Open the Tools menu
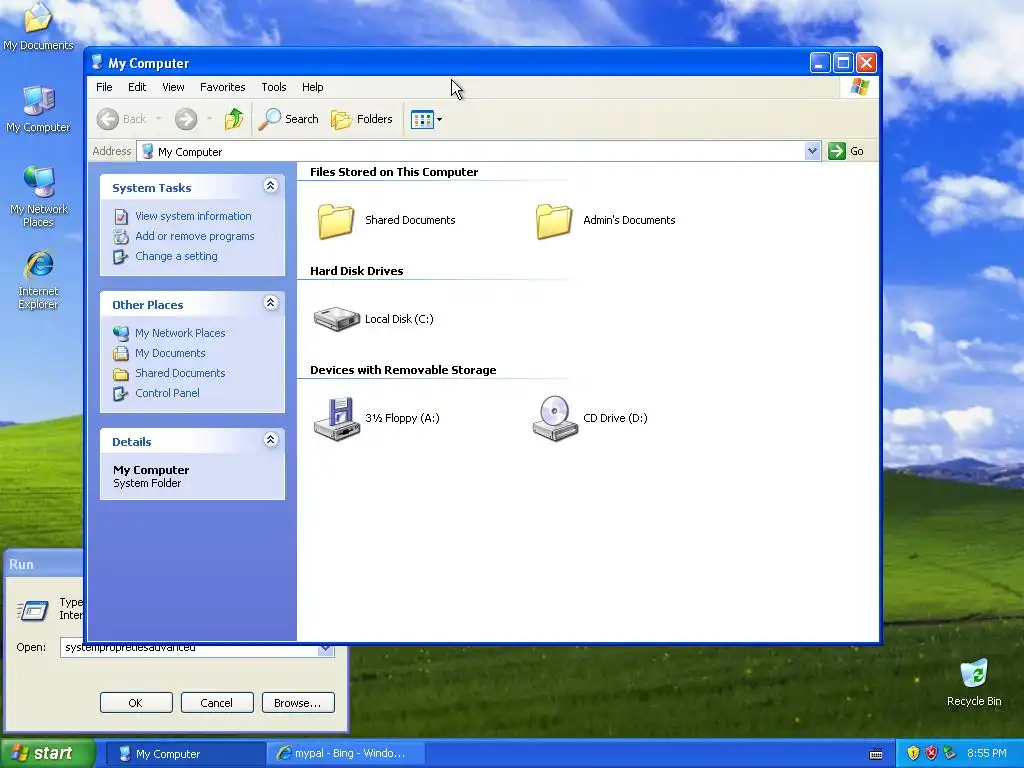1024x768 pixels. pyautogui.click(x=274, y=87)
